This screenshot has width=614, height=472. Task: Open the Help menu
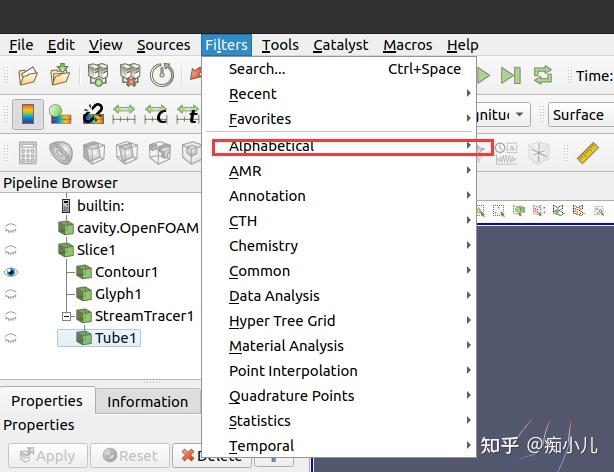462,45
